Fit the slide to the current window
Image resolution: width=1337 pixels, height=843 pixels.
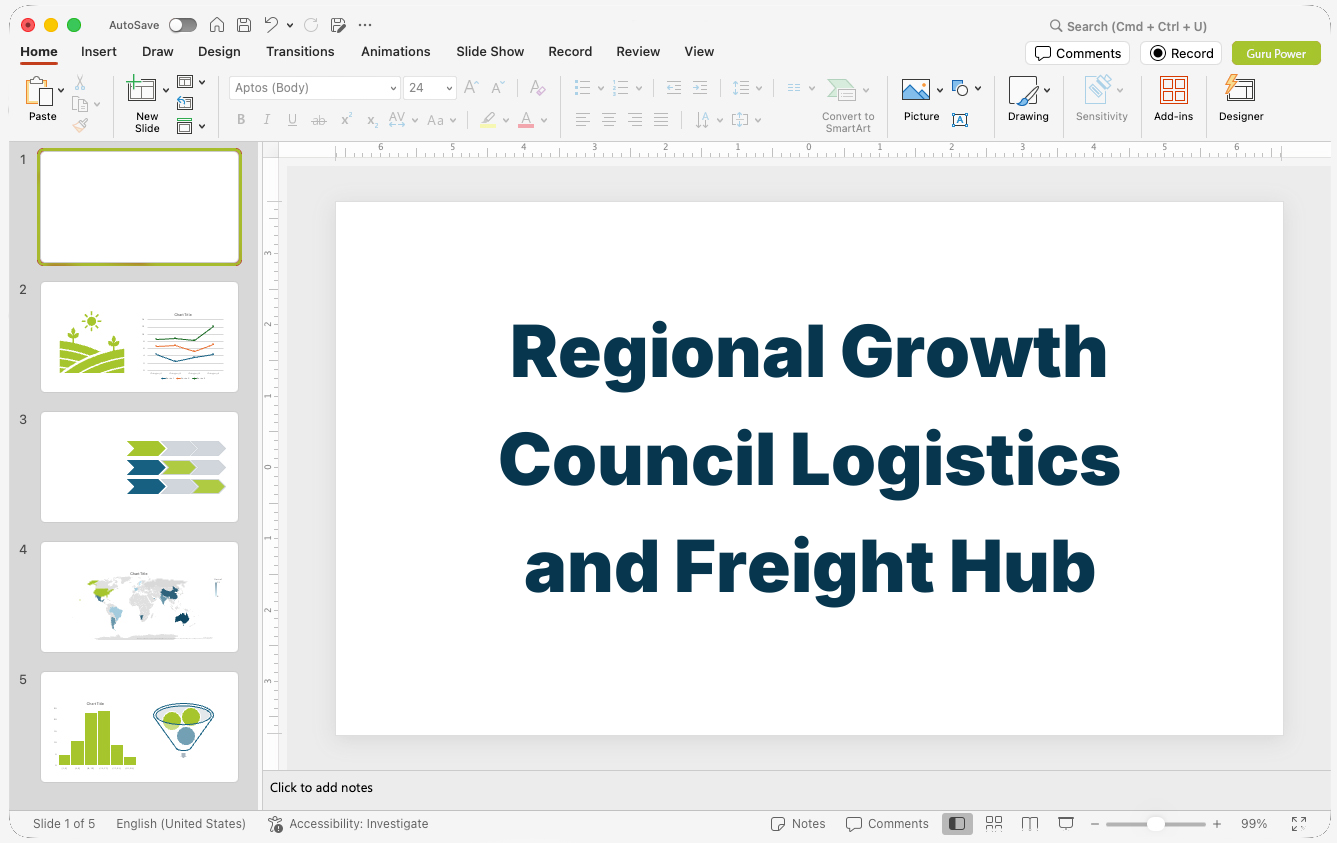(x=1299, y=824)
